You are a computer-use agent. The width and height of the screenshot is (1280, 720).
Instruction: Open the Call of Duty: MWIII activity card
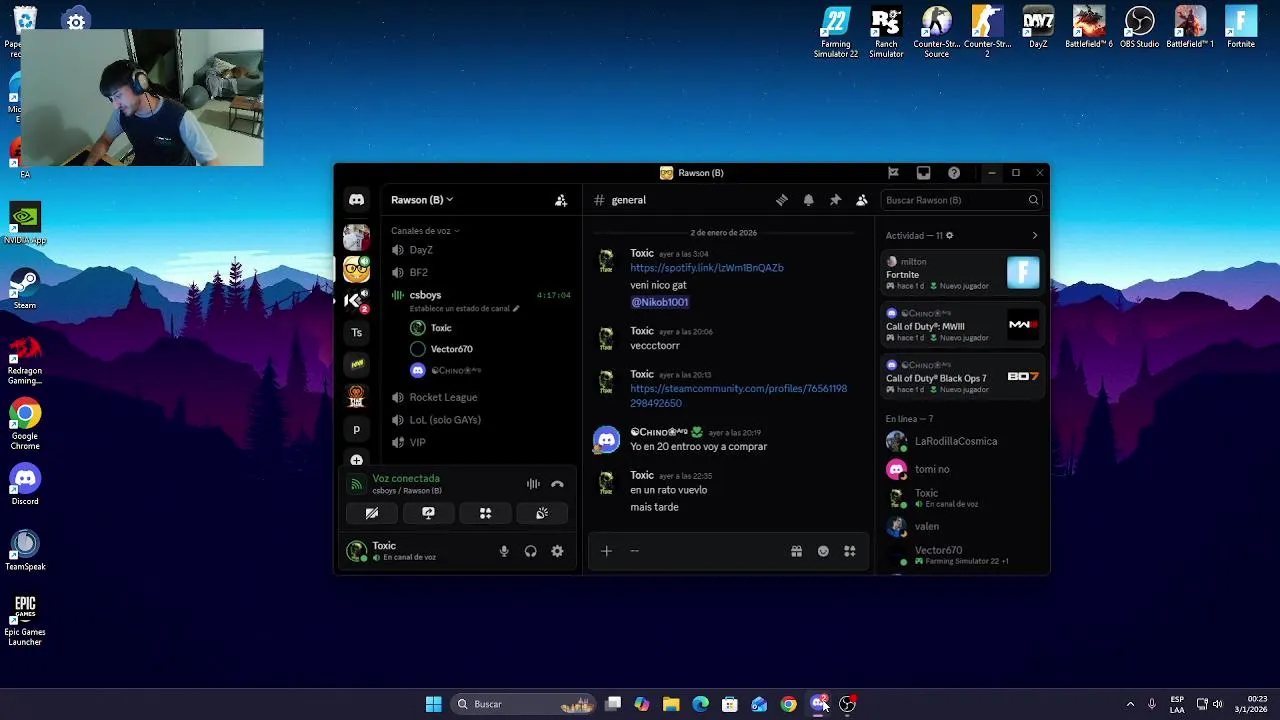963,325
